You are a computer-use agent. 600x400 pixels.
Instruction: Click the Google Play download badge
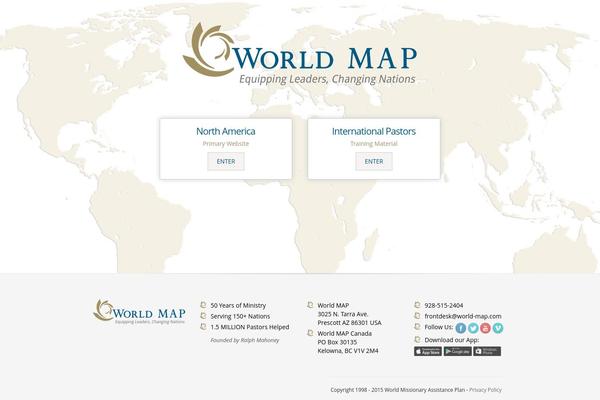458,351
